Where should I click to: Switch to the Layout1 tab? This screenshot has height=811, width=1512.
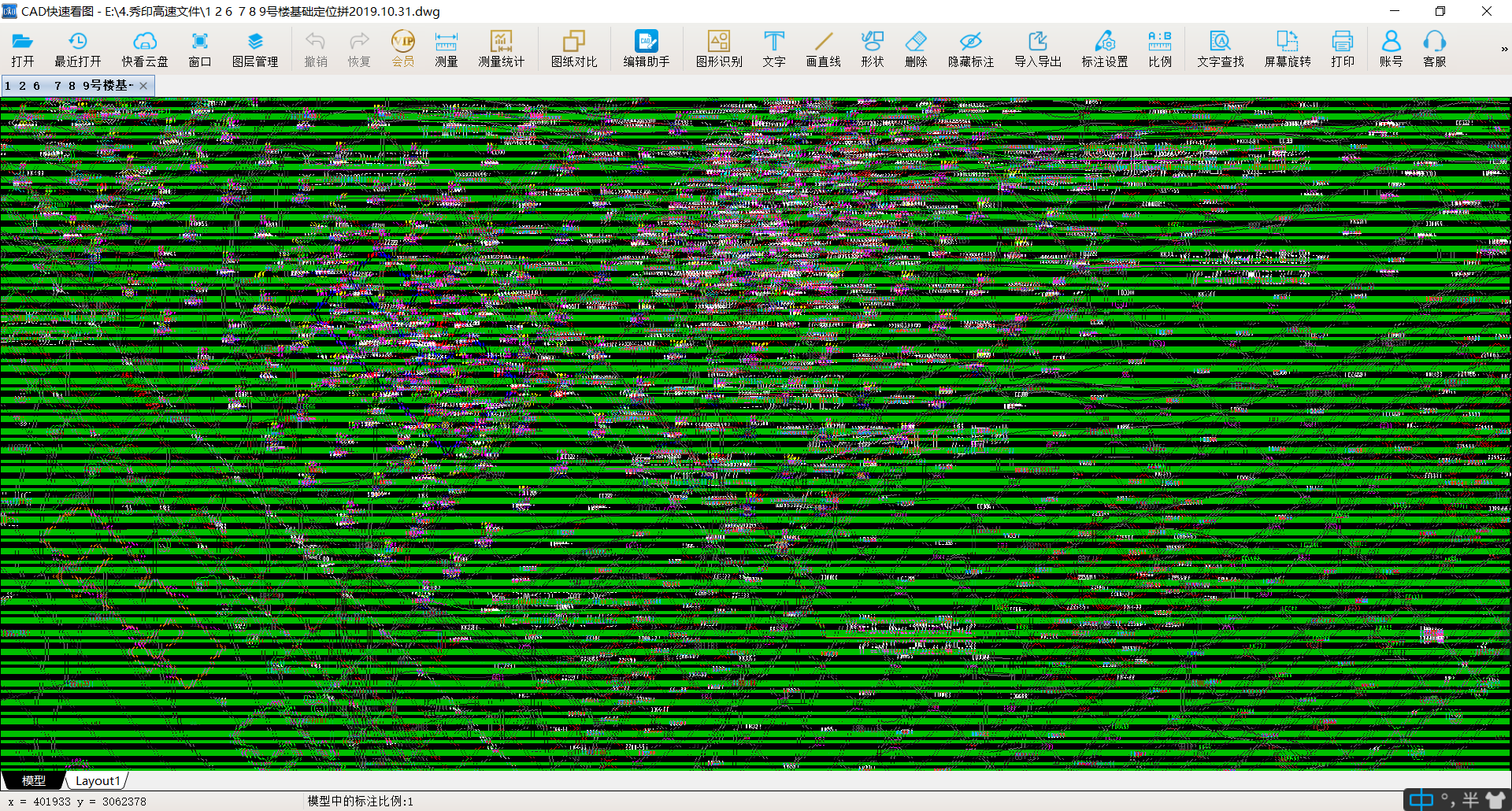[x=98, y=780]
